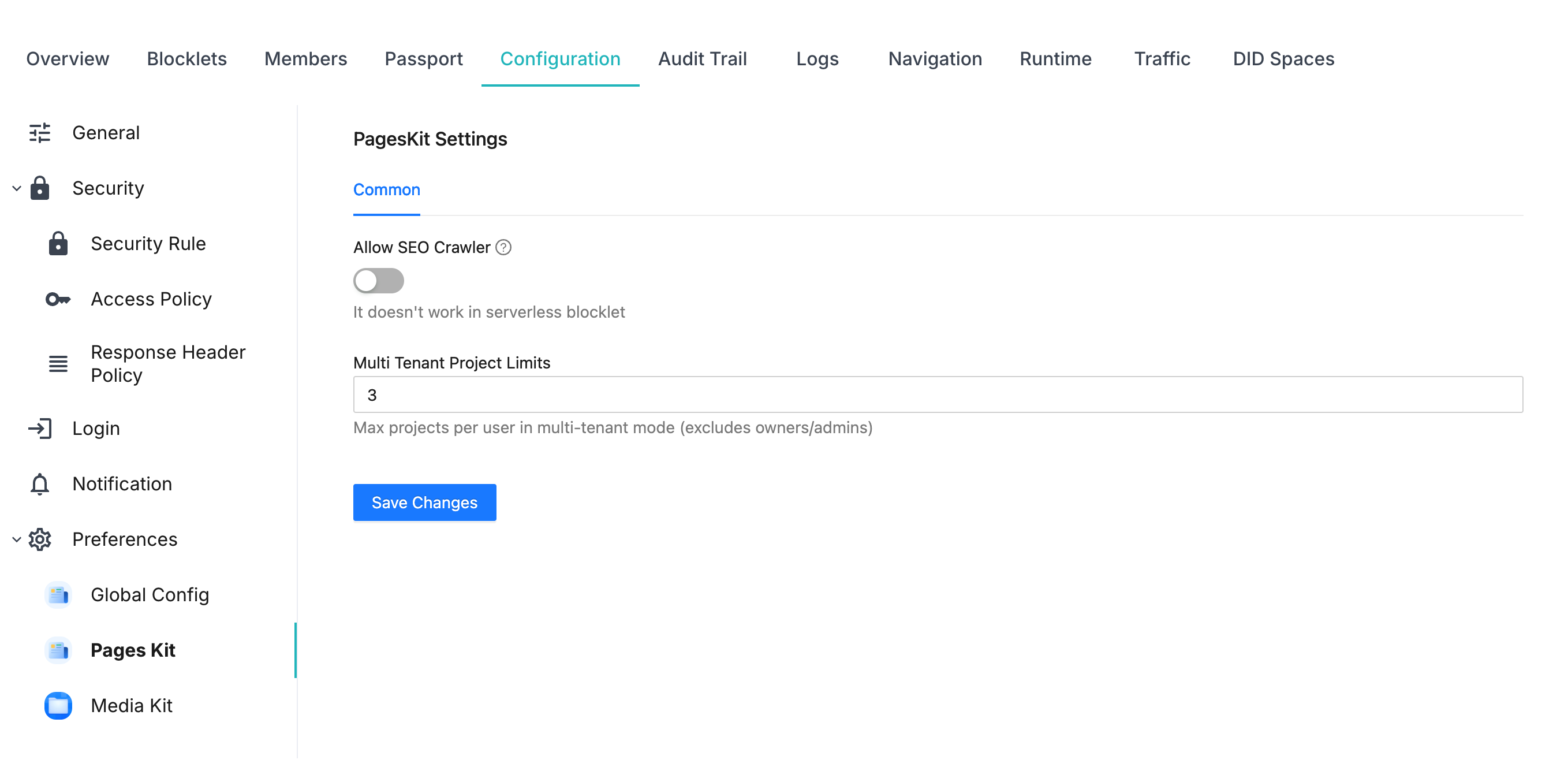Focus the Multi Tenant Project Limits field
The height and width of the screenshot is (782, 1568).
coord(938,394)
